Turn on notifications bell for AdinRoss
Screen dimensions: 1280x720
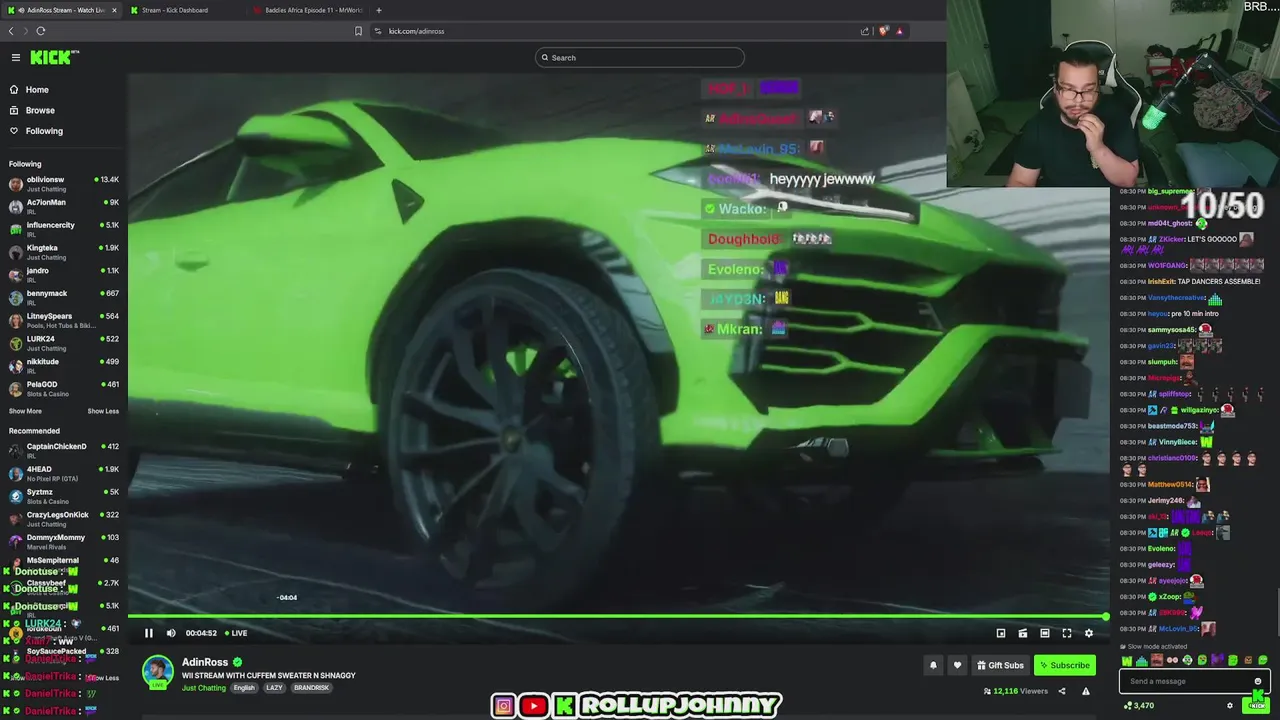[933, 665]
